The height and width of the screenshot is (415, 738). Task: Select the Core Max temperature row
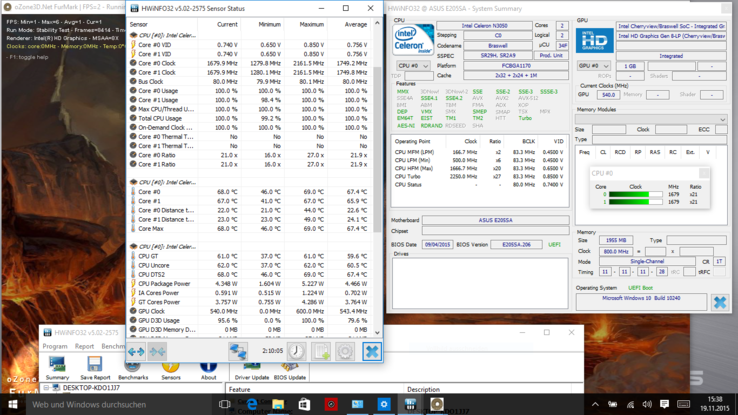point(249,229)
